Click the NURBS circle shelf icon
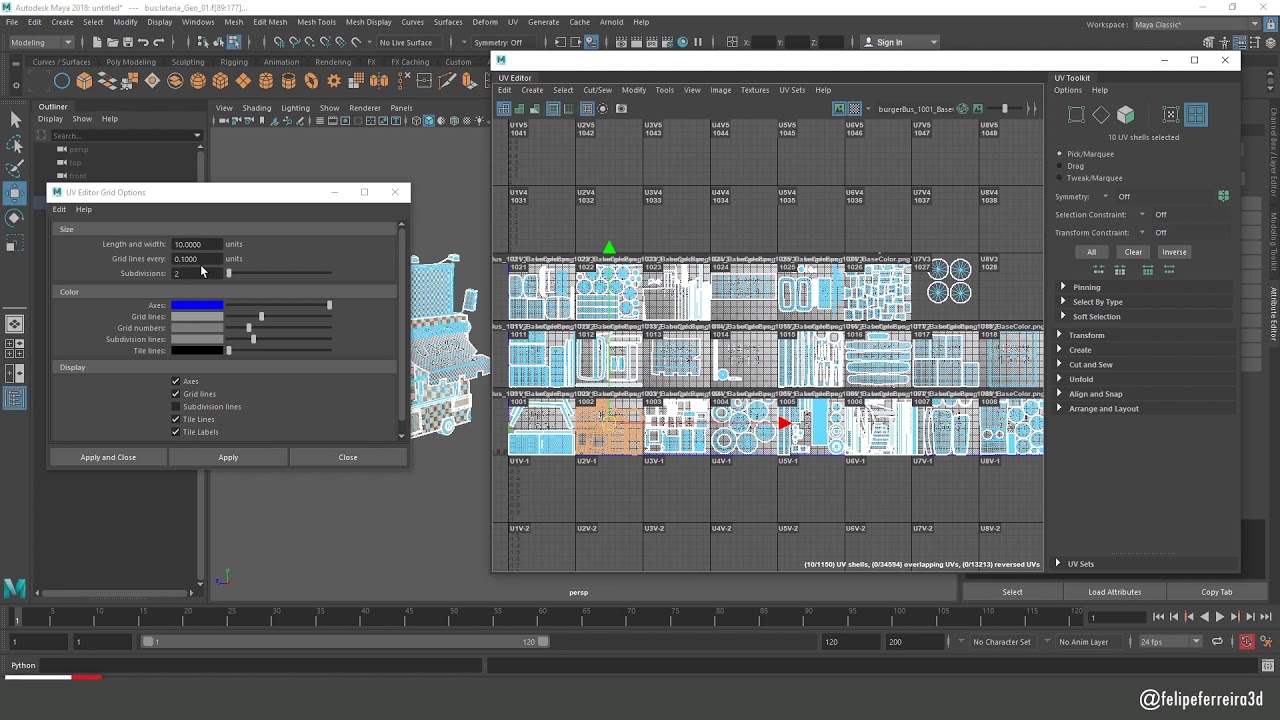1280x720 pixels. tap(61, 81)
